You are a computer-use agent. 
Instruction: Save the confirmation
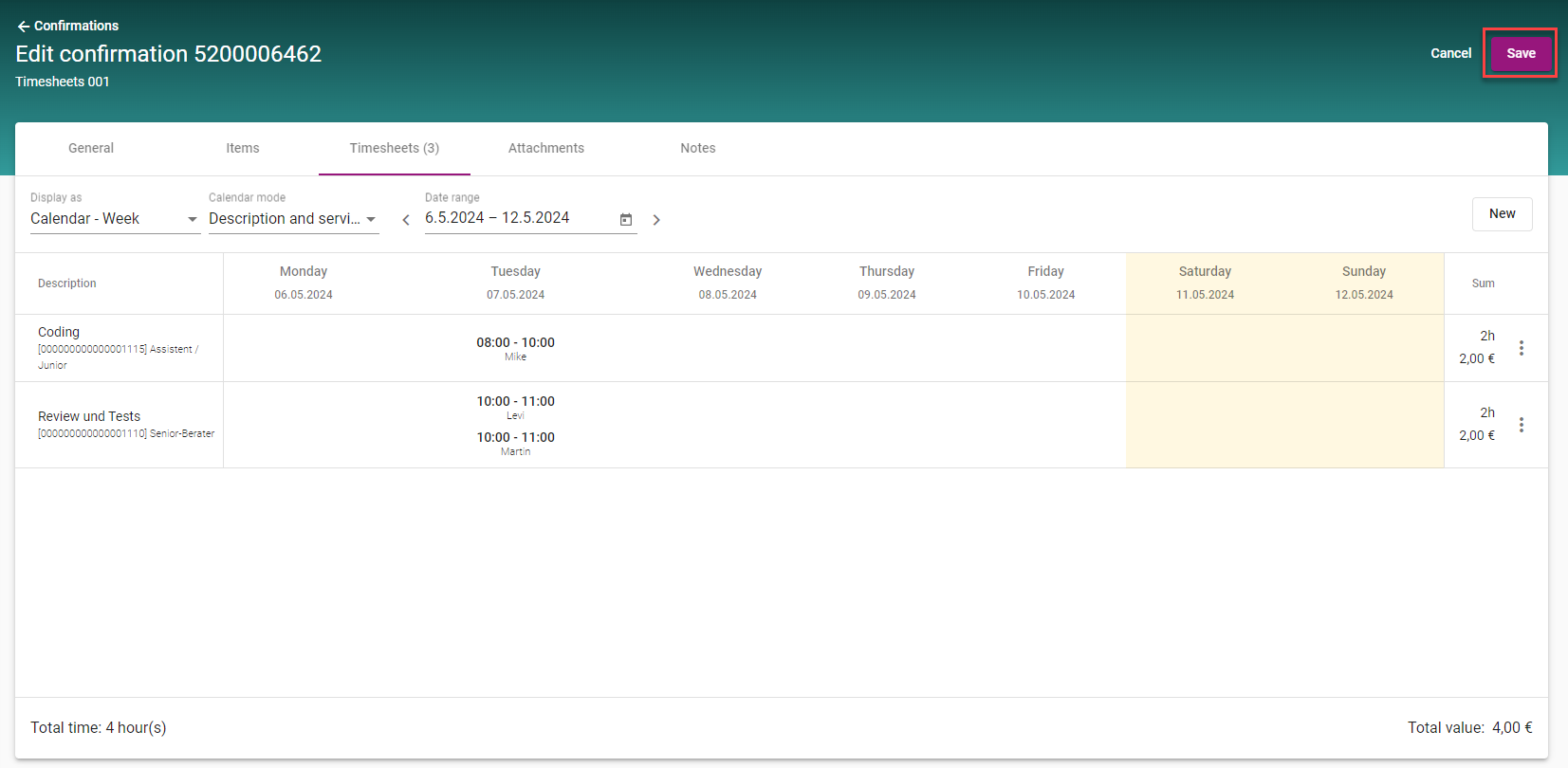pyautogui.click(x=1521, y=53)
